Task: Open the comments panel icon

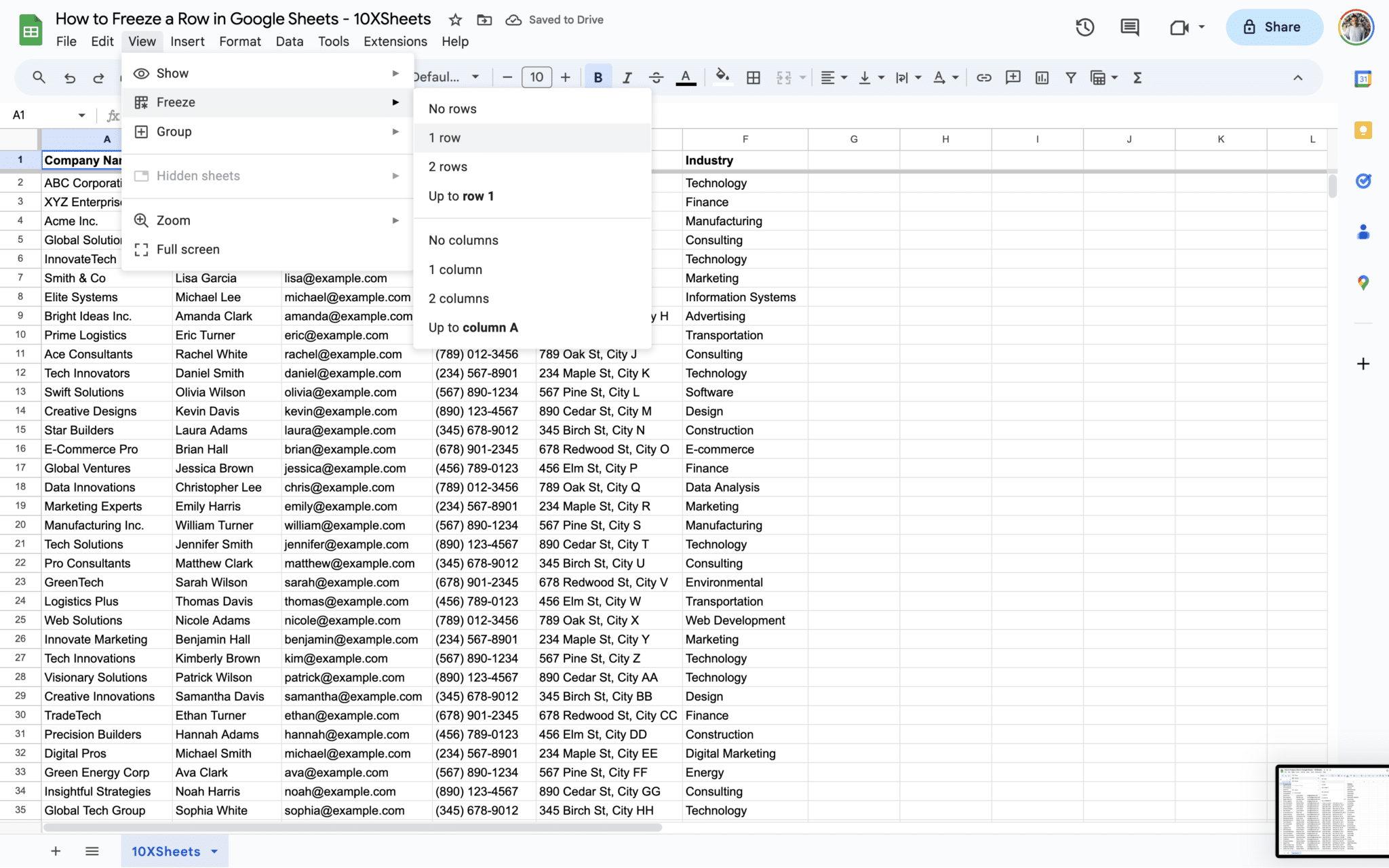Action: point(1129,27)
